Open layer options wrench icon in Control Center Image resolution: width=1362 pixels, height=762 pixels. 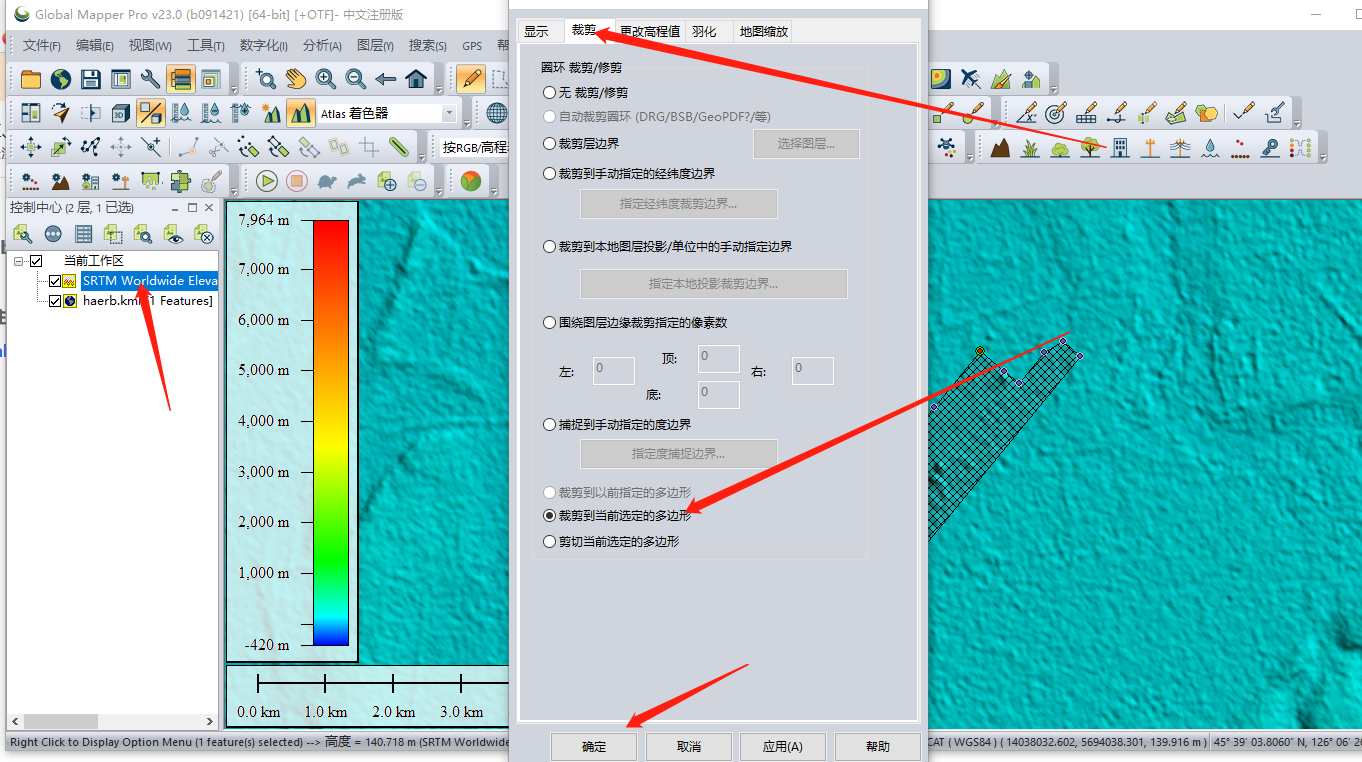(23, 234)
